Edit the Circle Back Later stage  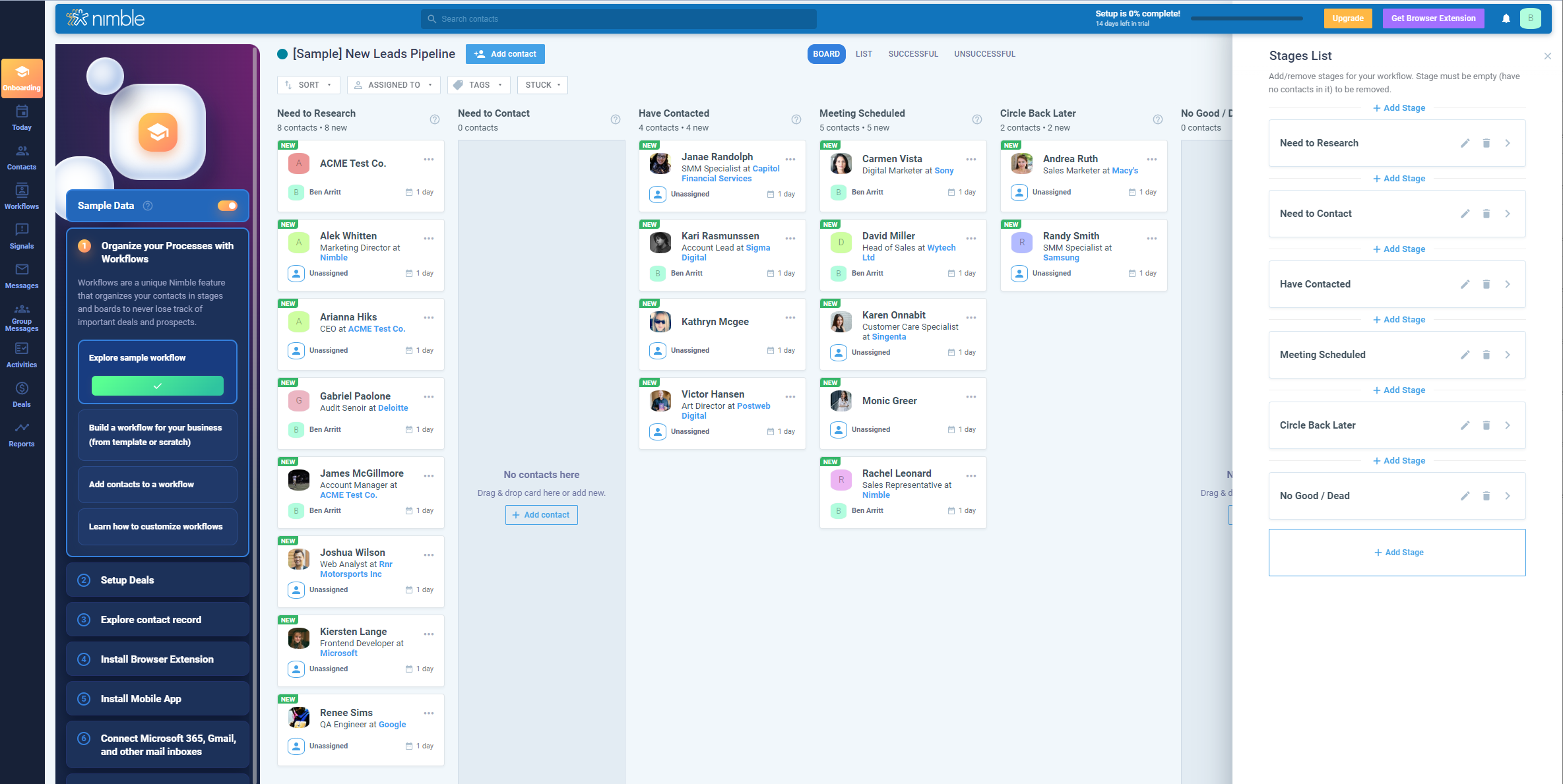pyautogui.click(x=1465, y=425)
